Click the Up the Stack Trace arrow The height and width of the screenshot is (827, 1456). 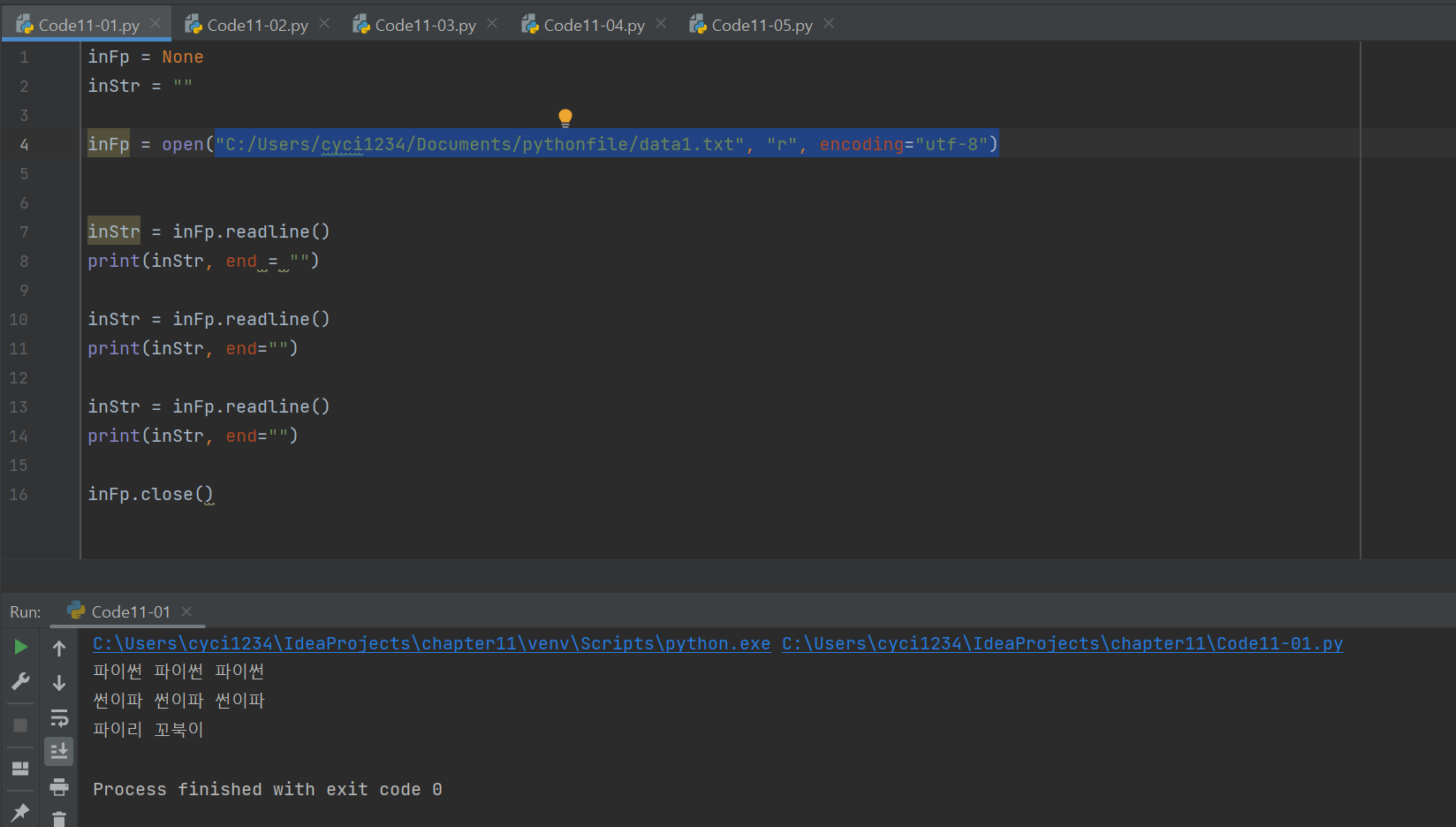[59, 646]
